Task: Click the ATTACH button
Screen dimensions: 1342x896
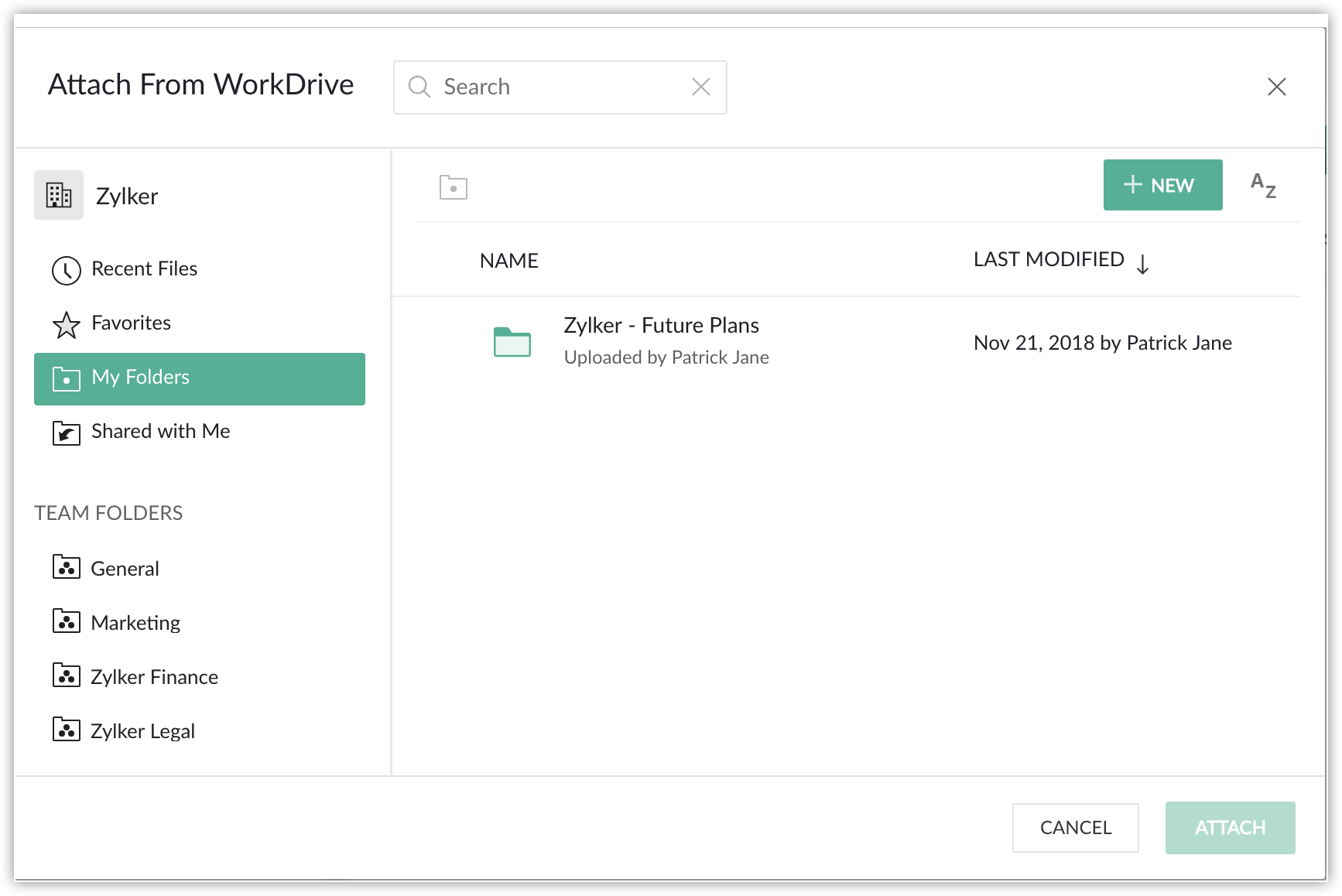Action: (1230, 828)
